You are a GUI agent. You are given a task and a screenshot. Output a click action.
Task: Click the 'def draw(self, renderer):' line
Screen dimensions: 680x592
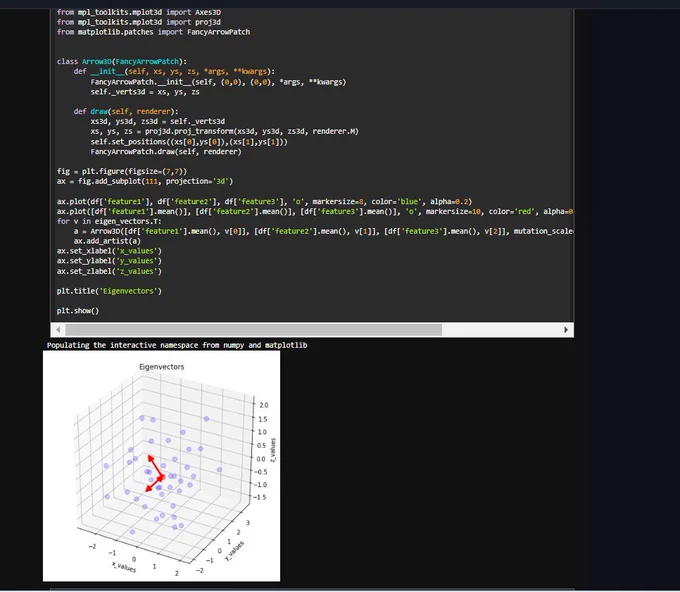click(126, 111)
